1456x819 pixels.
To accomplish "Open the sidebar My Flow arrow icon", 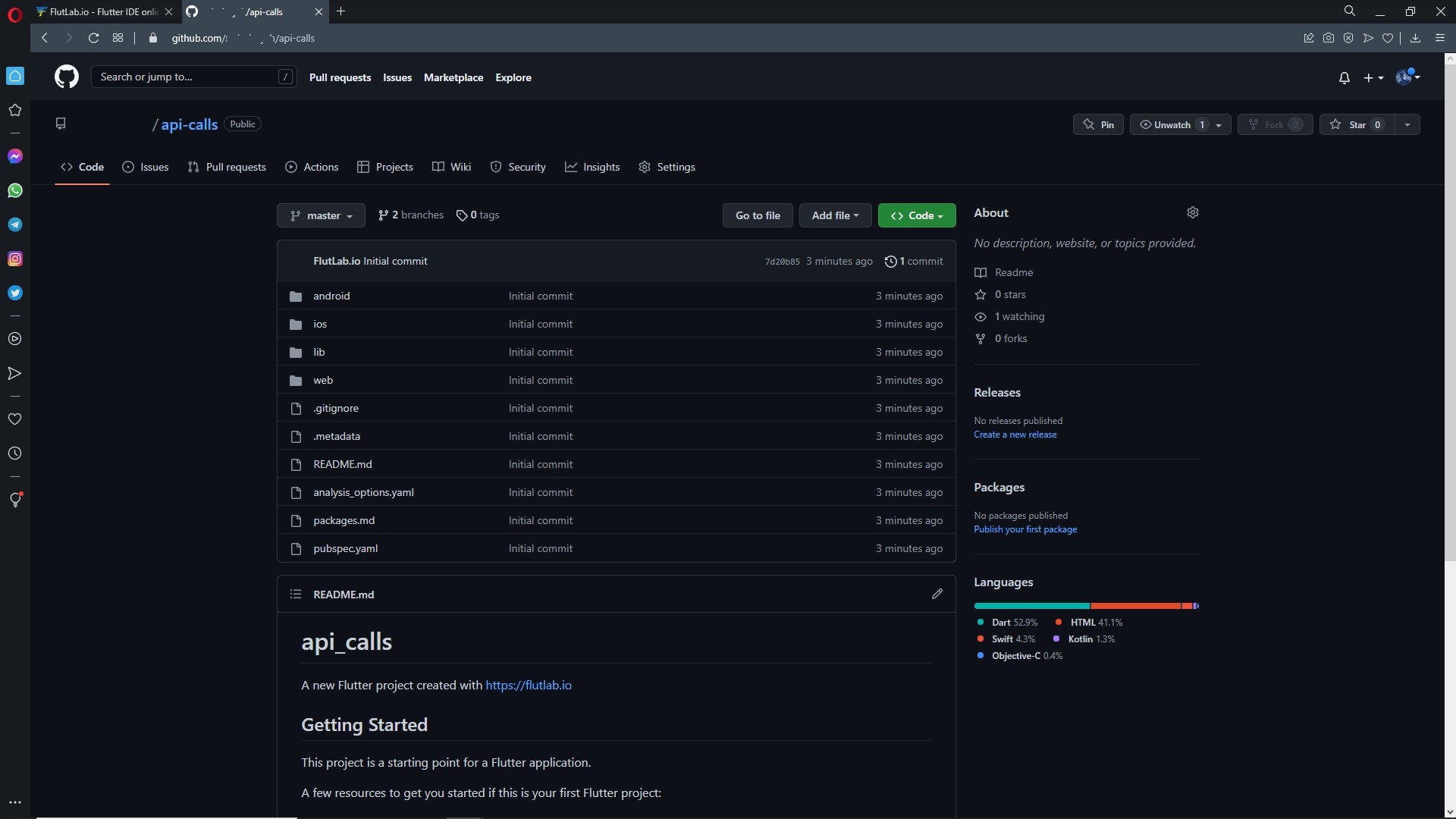I will coord(15,373).
